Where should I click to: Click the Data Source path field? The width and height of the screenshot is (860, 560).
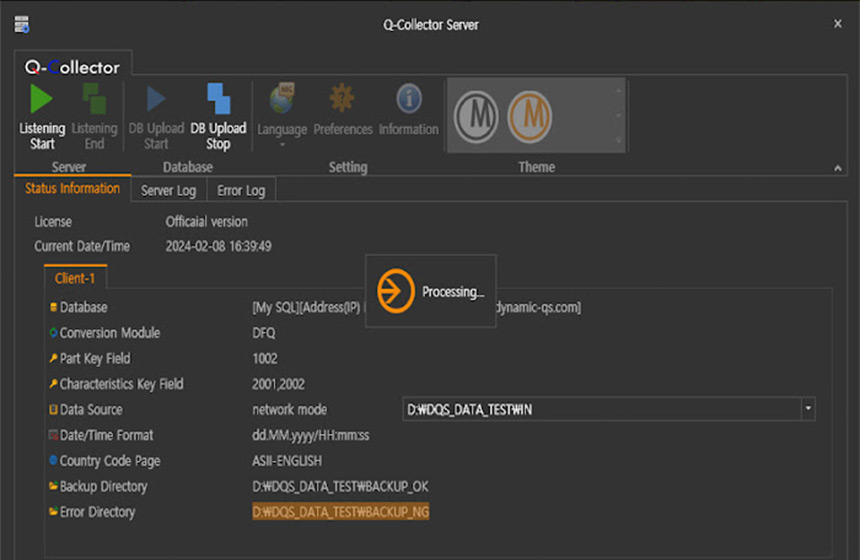point(602,409)
